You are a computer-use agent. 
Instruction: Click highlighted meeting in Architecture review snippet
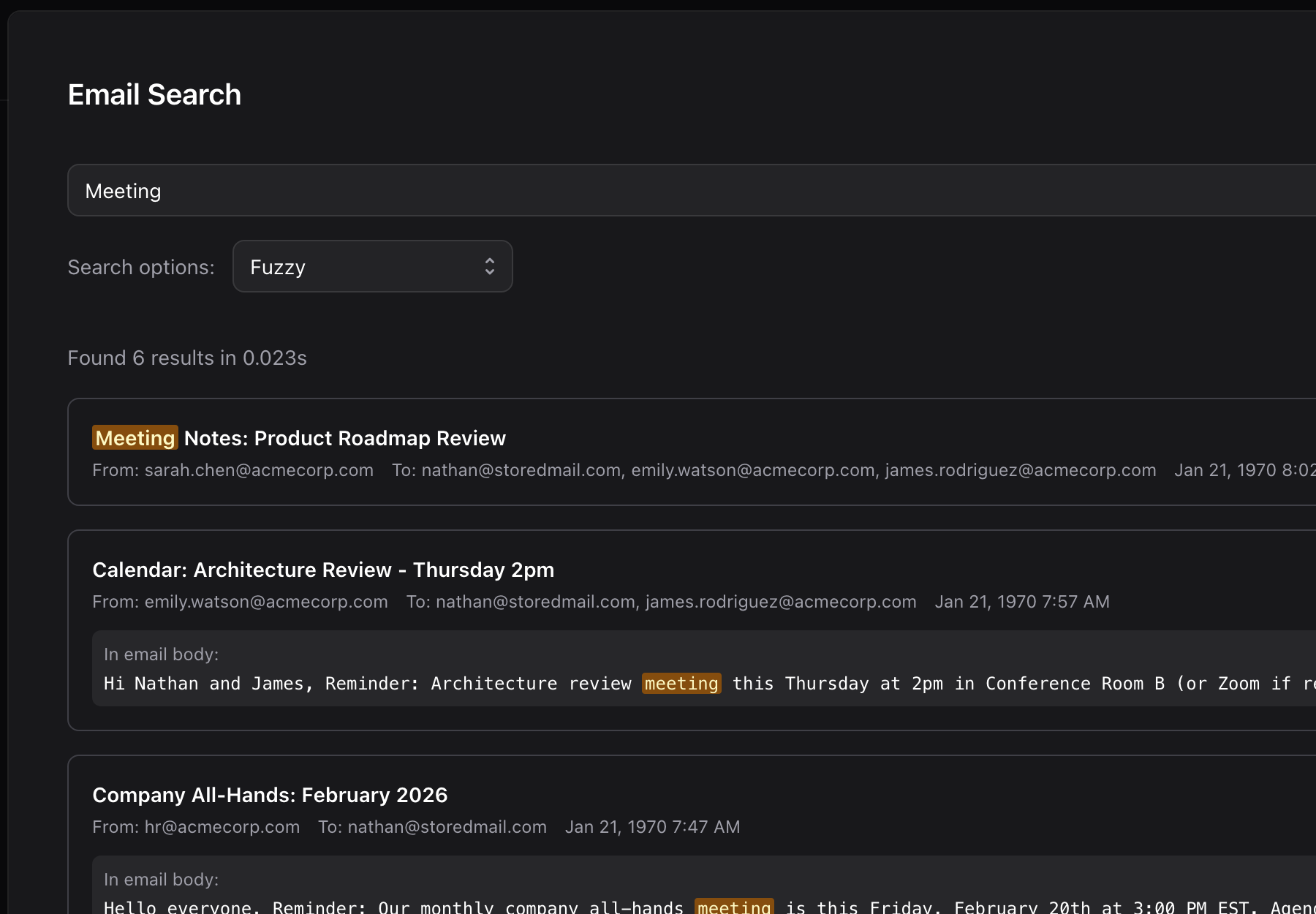(681, 684)
